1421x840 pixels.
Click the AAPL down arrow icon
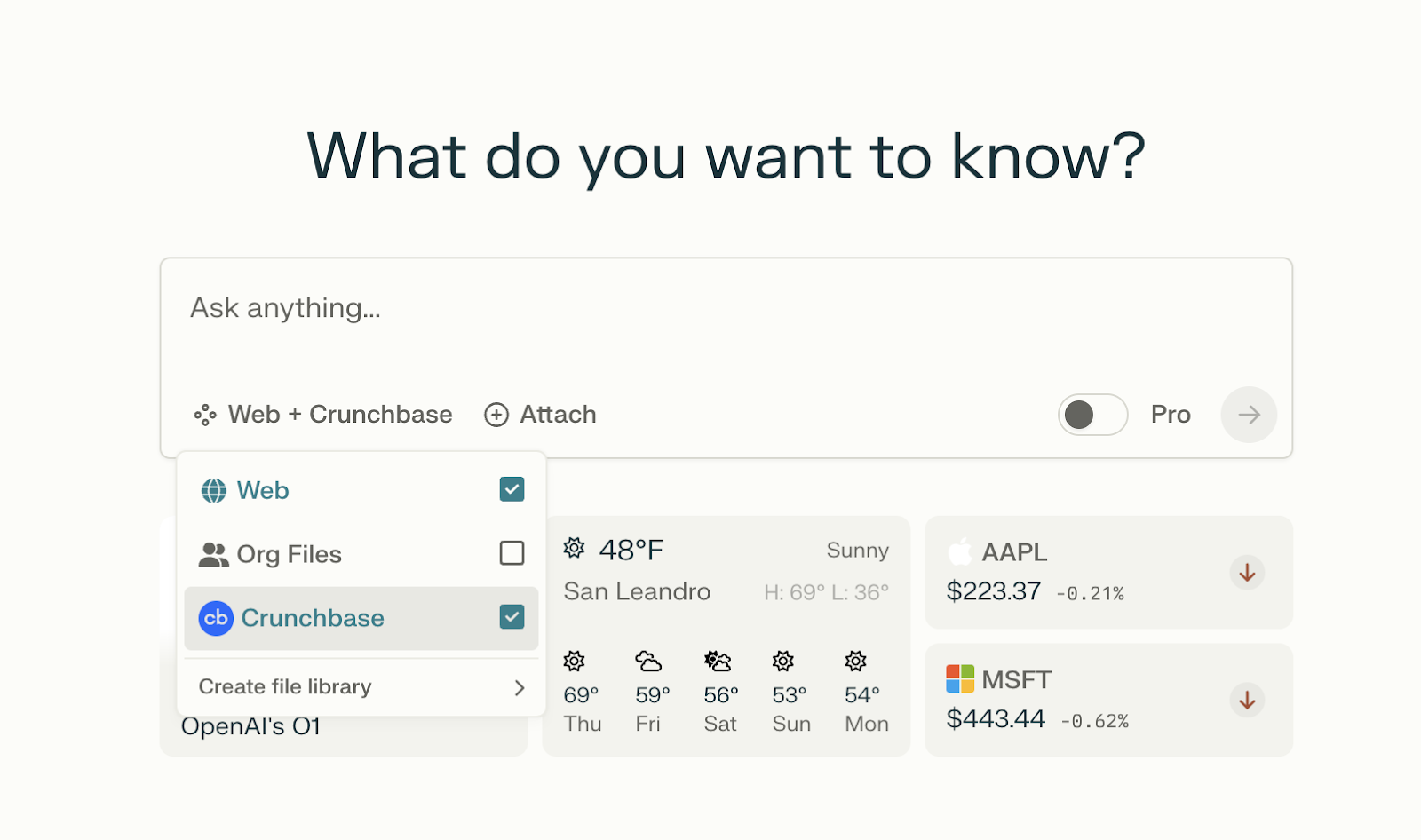pyautogui.click(x=1247, y=573)
